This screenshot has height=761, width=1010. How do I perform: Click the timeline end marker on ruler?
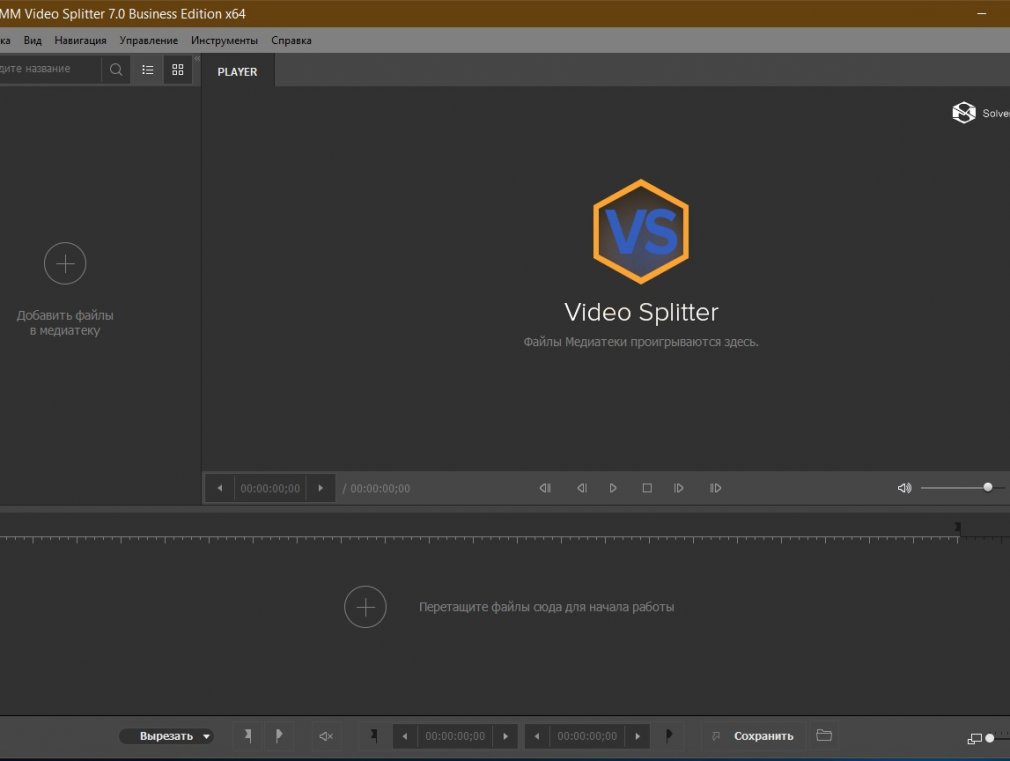click(x=958, y=529)
